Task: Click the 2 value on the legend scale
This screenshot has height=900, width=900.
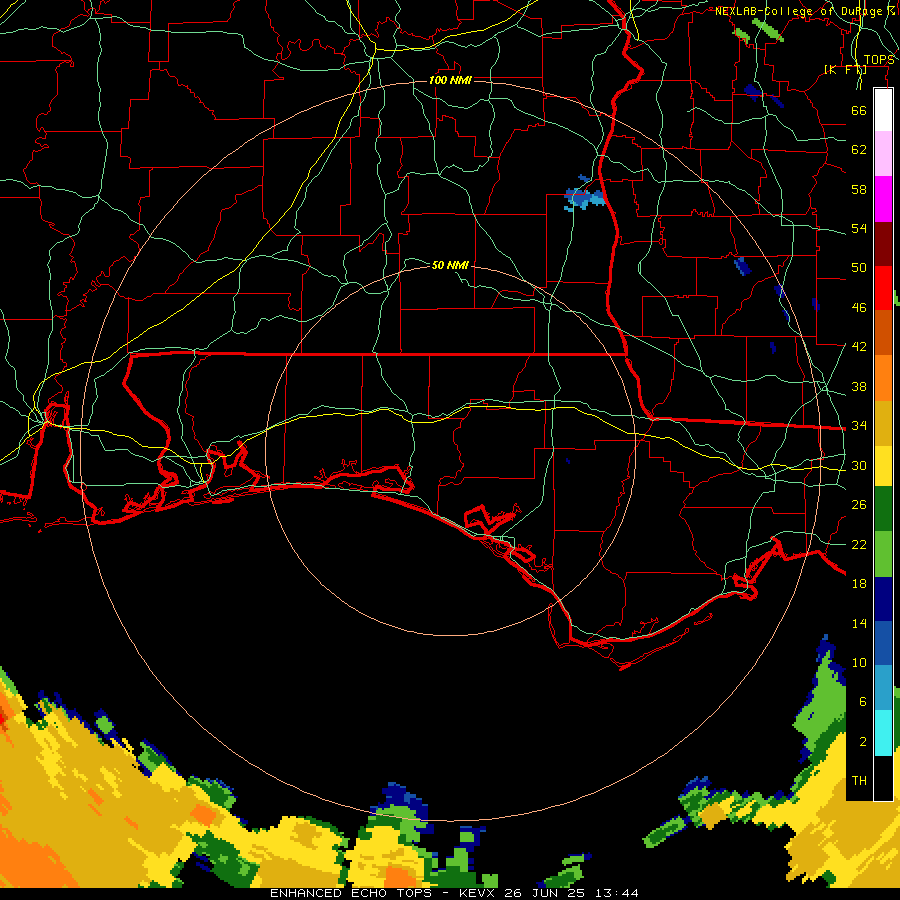Action: pyautogui.click(x=863, y=742)
